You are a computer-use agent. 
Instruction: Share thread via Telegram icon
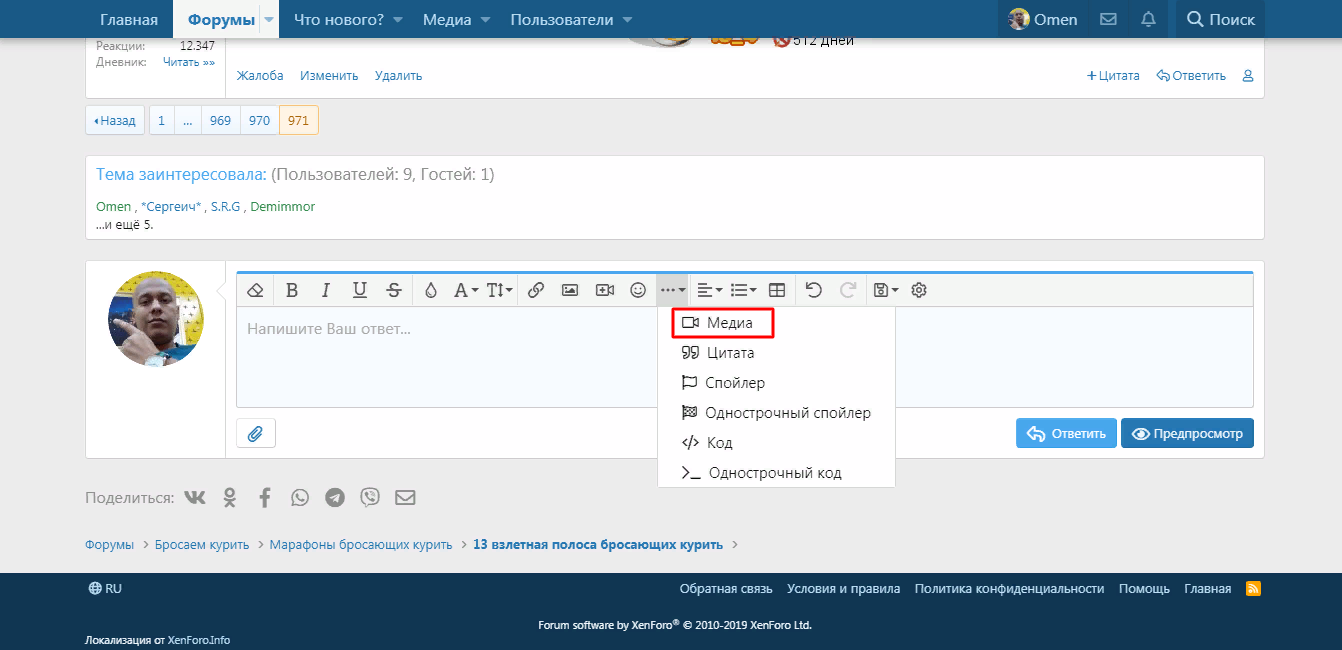[x=335, y=497]
